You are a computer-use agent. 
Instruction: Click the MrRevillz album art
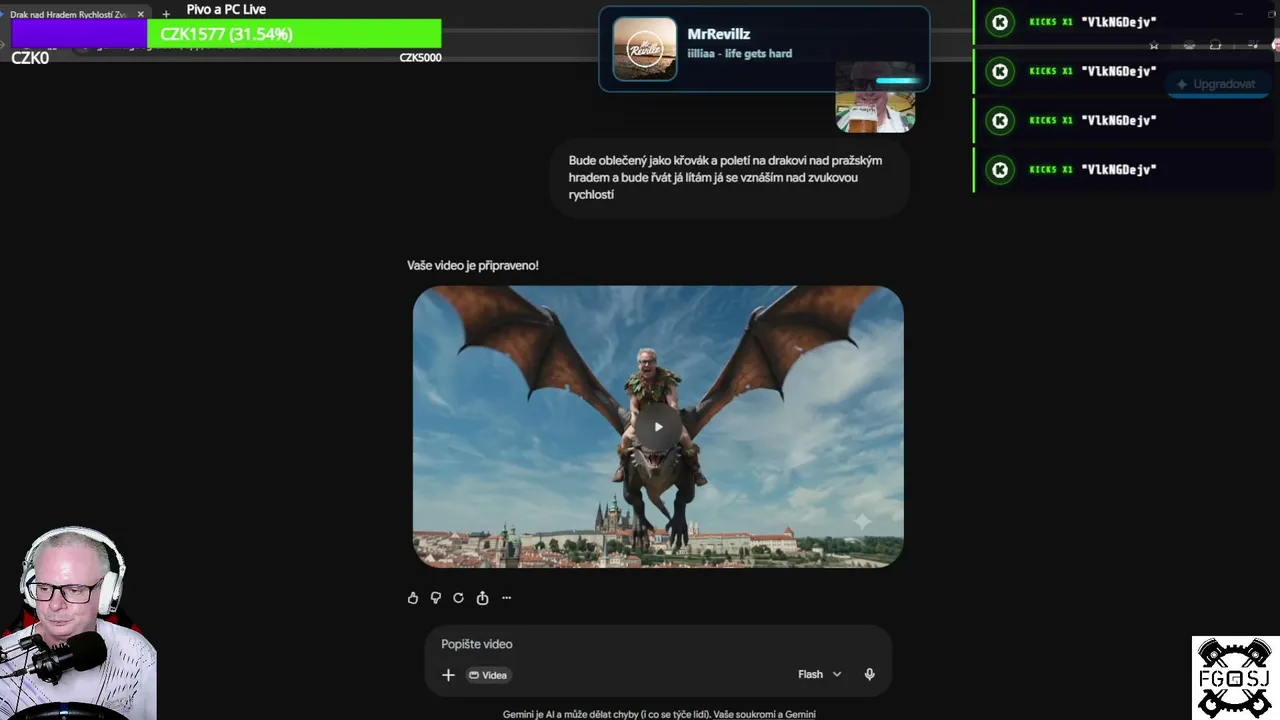(x=644, y=49)
